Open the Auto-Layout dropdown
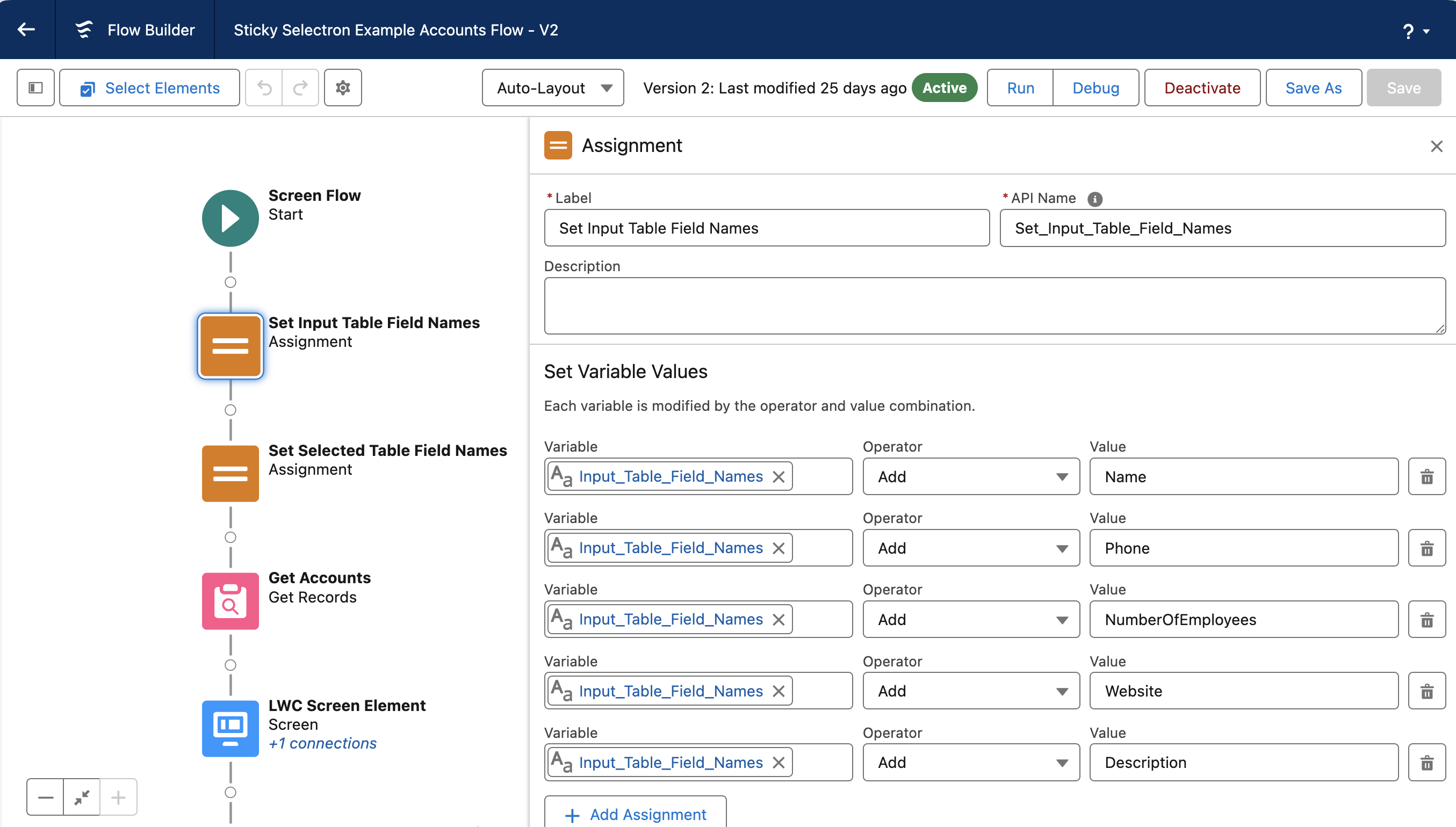 point(553,88)
